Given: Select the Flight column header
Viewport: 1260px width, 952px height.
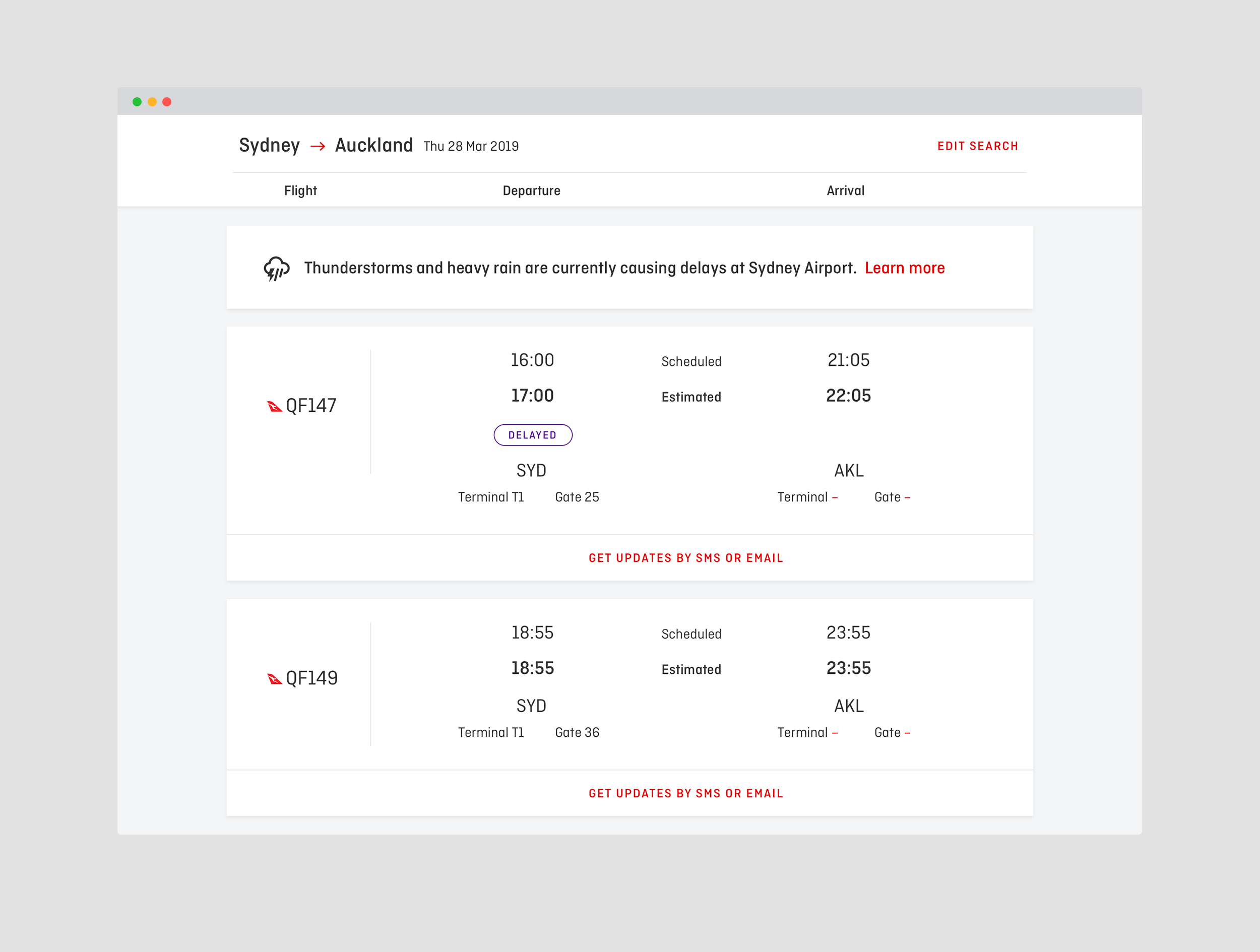Looking at the screenshot, I should [x=300, y=191].
